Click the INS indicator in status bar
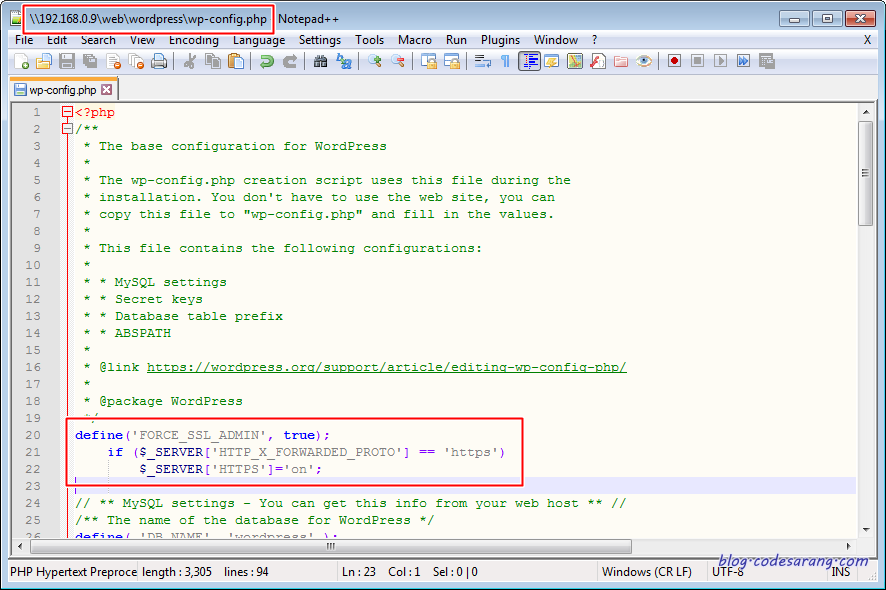 [x=841, y=572]
